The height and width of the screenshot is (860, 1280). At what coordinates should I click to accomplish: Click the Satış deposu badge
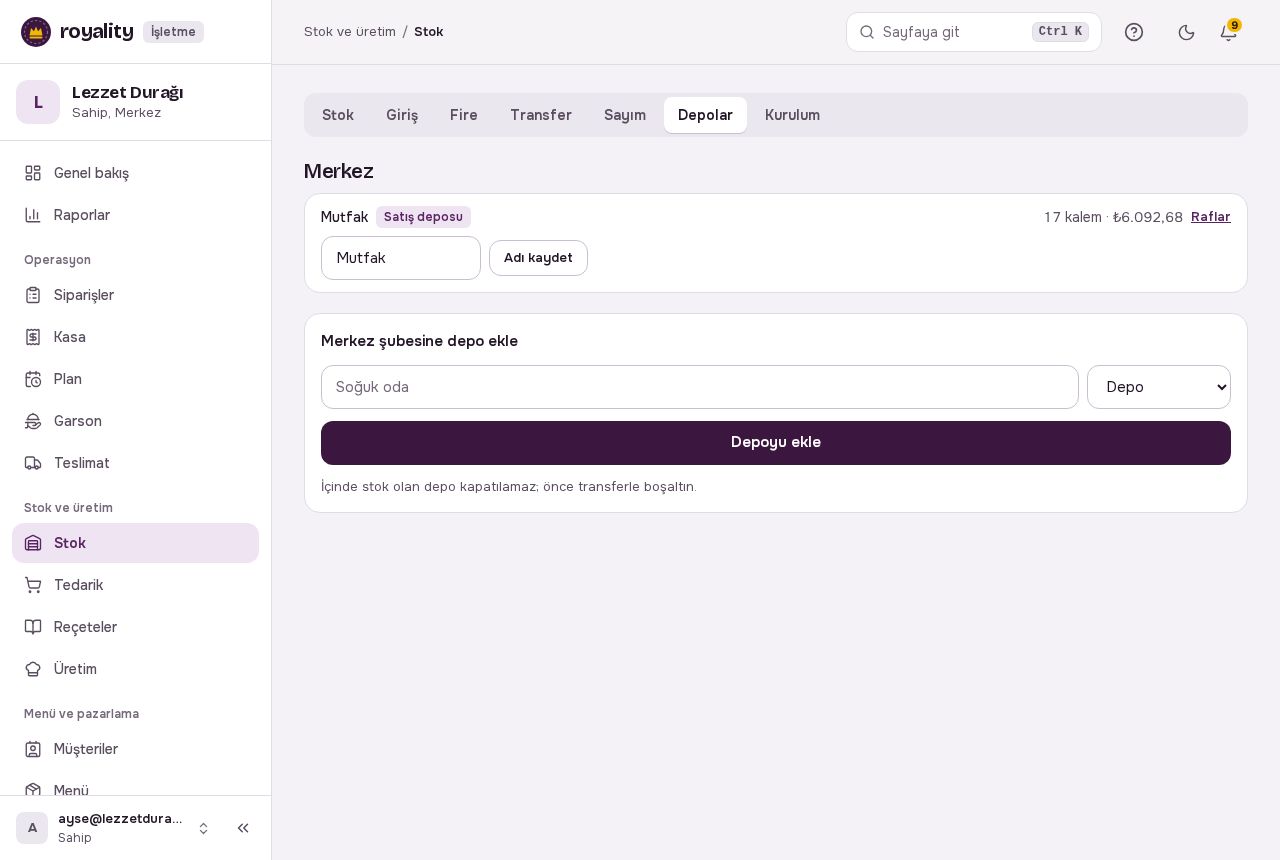(423, 217)
